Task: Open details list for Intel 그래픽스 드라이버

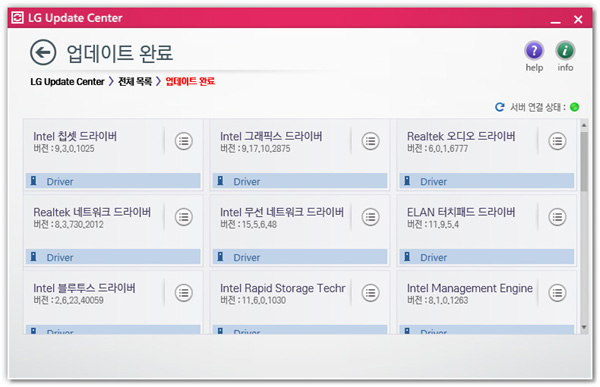Action: [370, 141]
